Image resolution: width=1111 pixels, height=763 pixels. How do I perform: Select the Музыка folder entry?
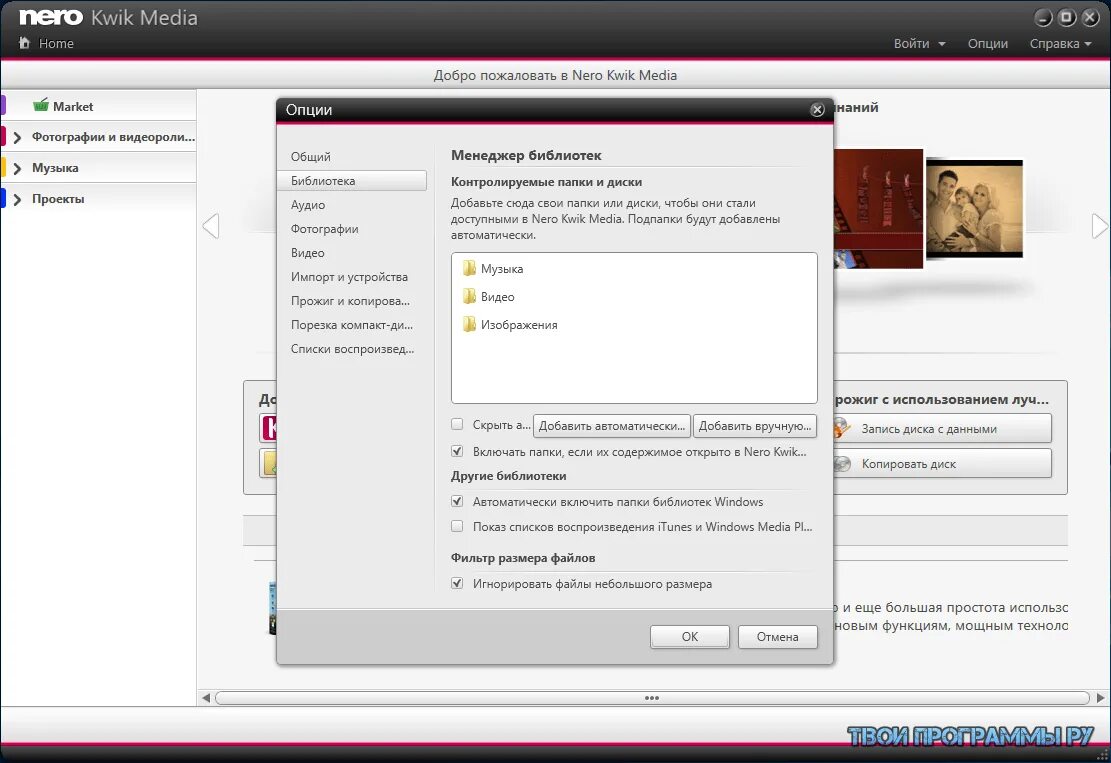point(633,269)
